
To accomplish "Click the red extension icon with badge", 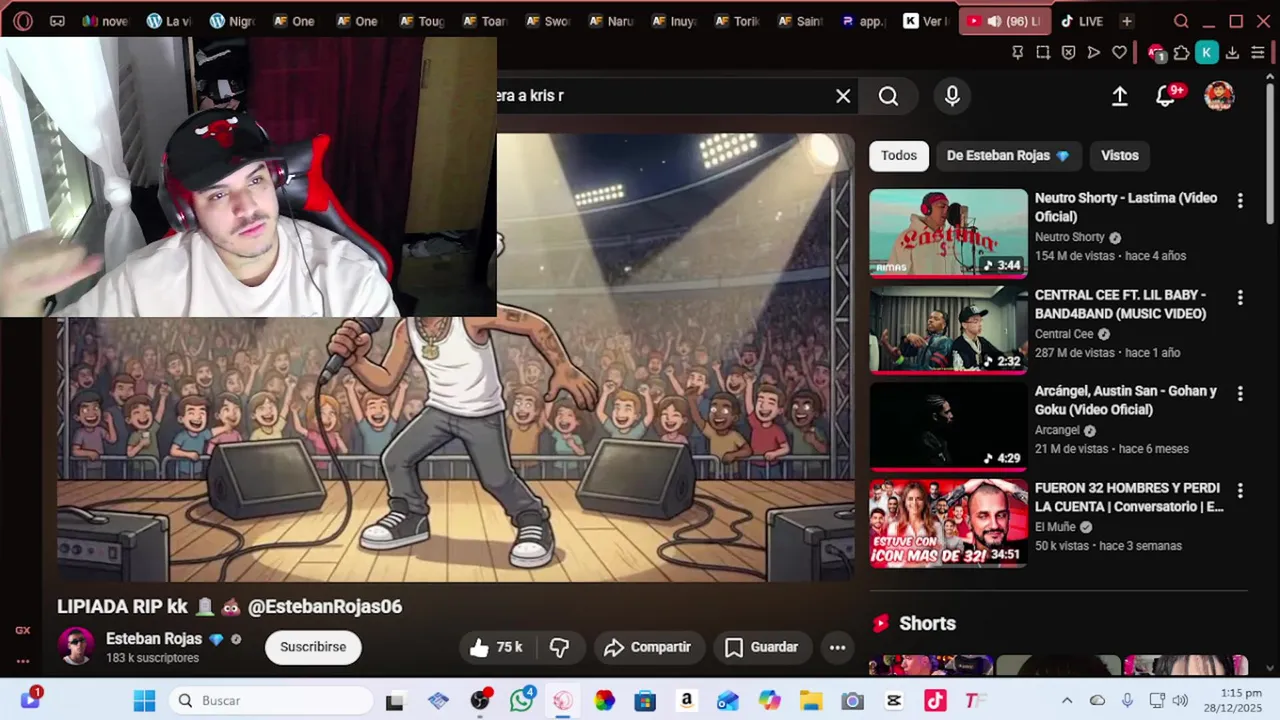I will 1156,53.
